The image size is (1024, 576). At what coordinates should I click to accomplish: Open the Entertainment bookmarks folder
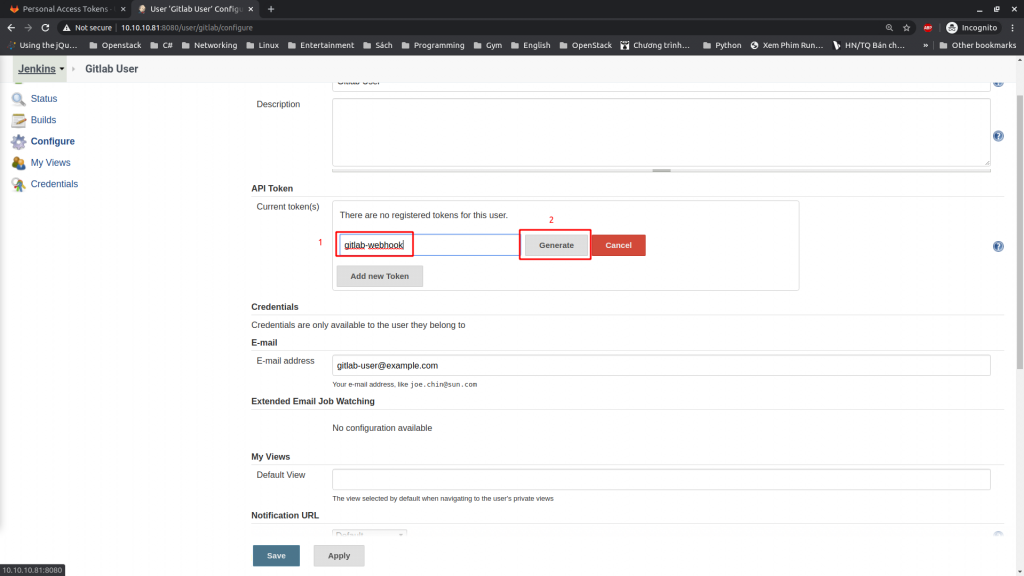[321, 45]
